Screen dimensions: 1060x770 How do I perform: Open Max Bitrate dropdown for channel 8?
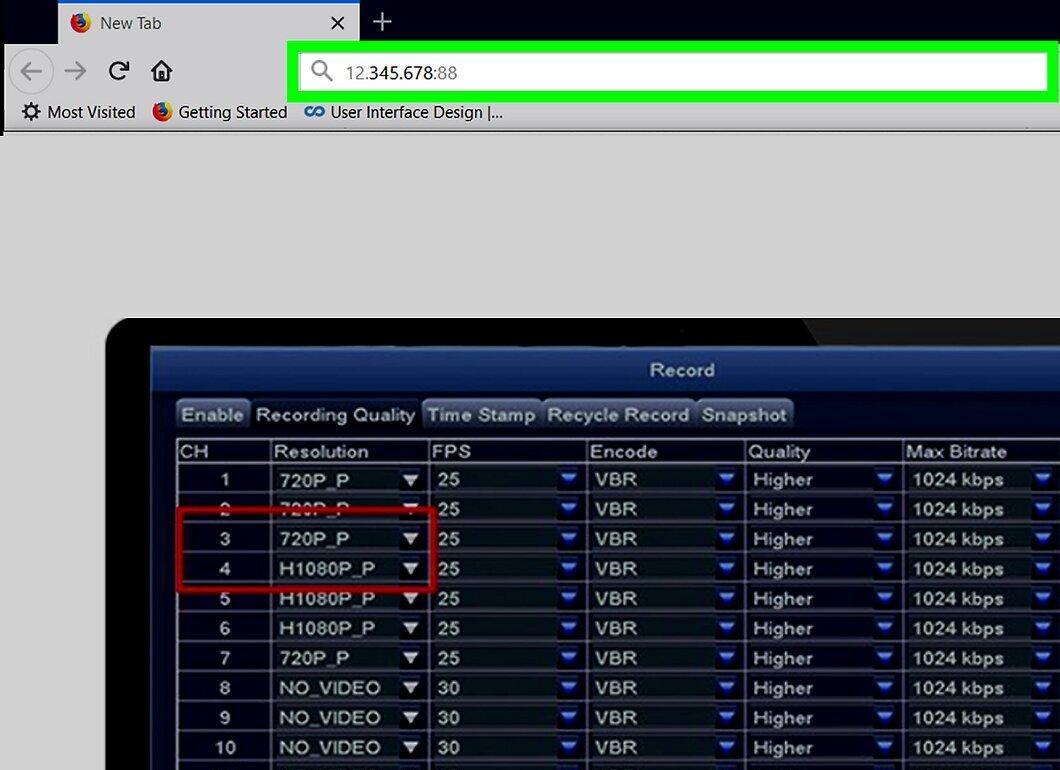[x=1042, y=688]
